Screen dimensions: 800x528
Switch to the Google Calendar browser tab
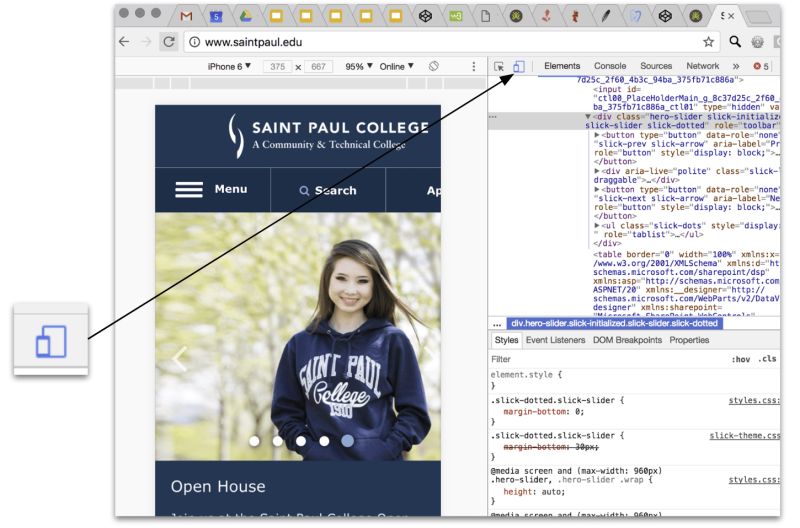(216, 16)
